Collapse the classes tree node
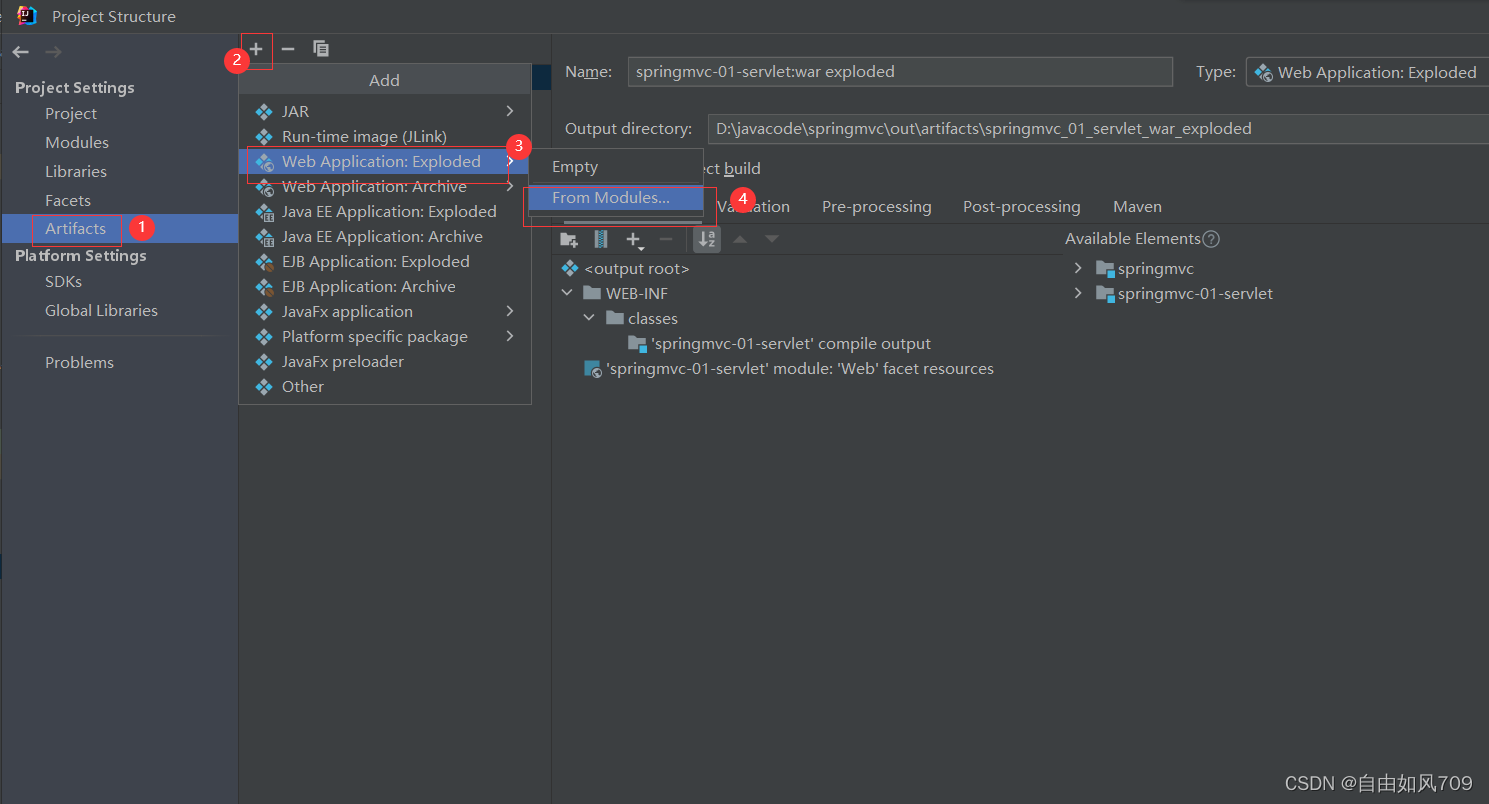The width and height of the screenshot is (1489, 804). point(589,318)
